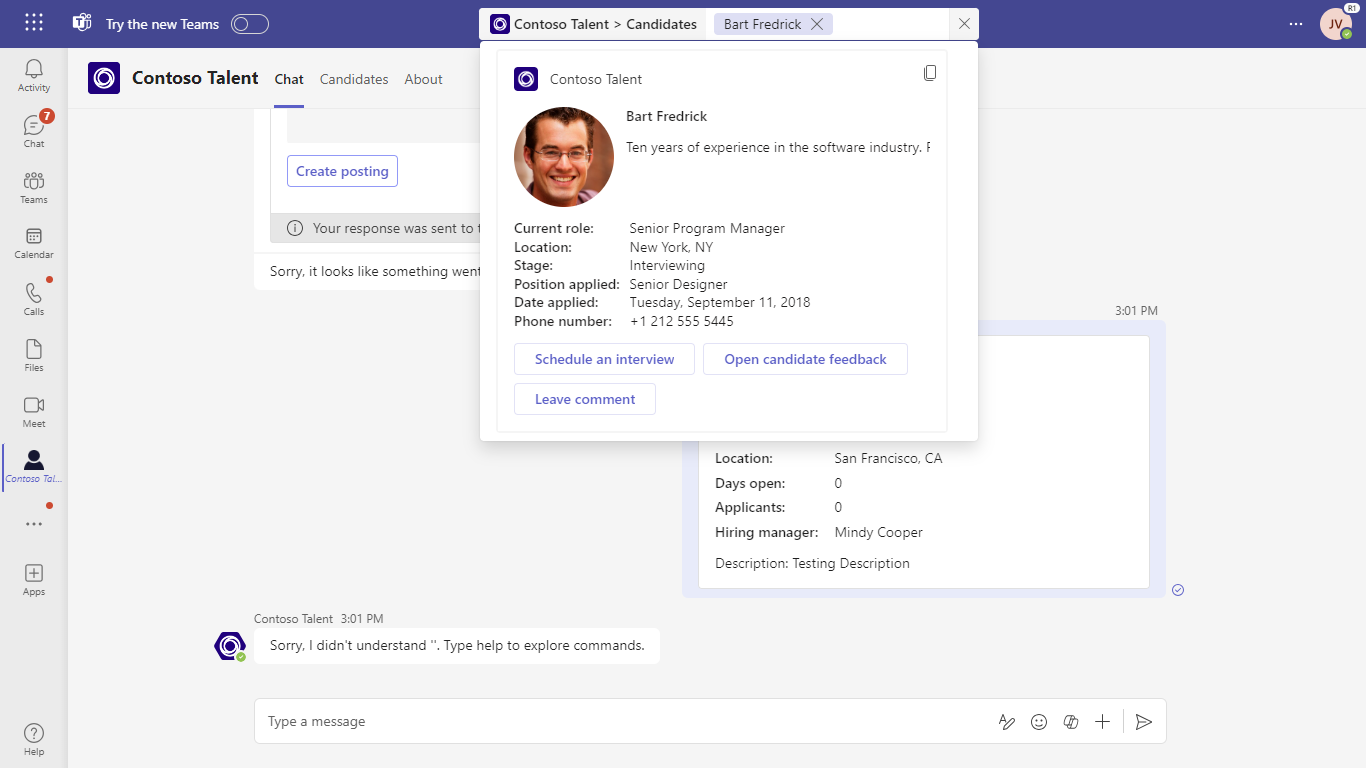Click the Tuesday, September 11, 2018 date
The height and width of the screenshot is (768, 1366).
(x=720, y=302)
